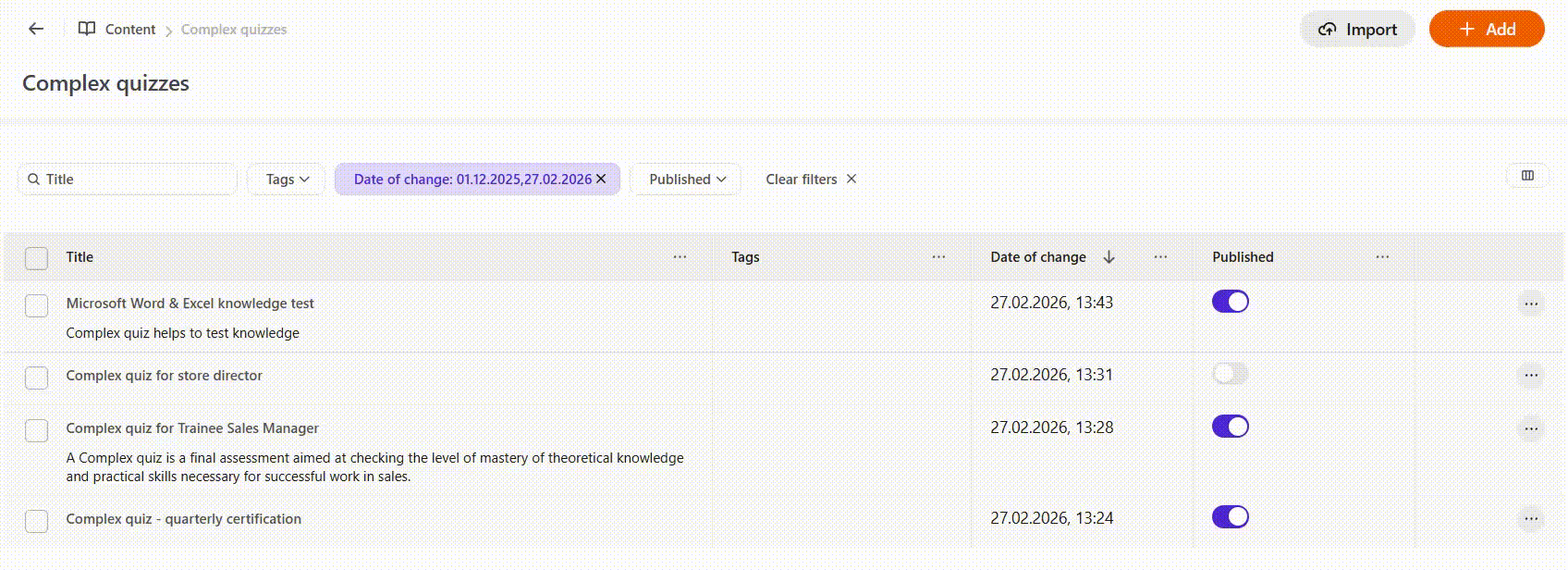The width and height of the screenshot is (1568, 570).
Task: Open the column settings icon
Action: click(x=1527, y=176)
